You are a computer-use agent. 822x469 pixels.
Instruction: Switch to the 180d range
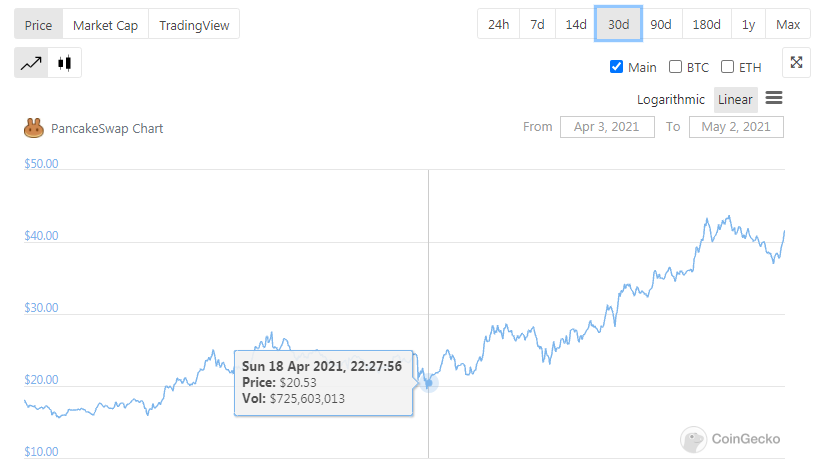(x=706, y=24)
